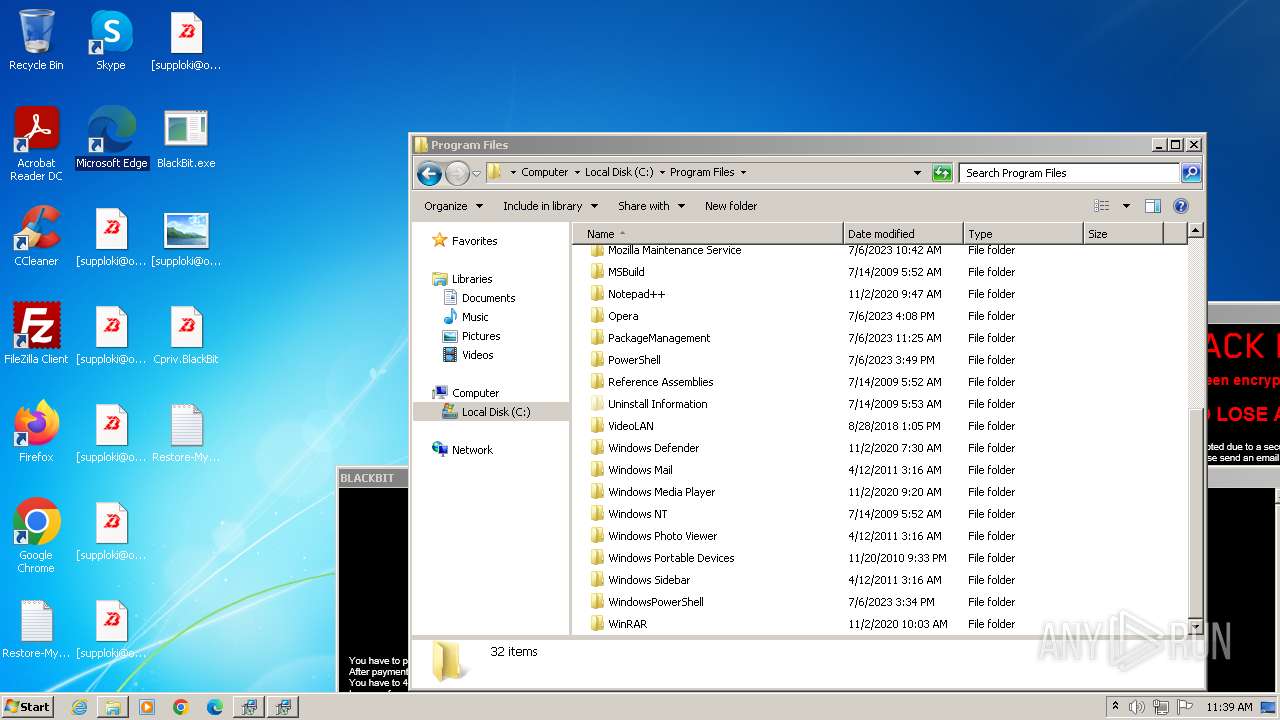
Task: Click the search magnifier icon
Action: click(1190, 173)
